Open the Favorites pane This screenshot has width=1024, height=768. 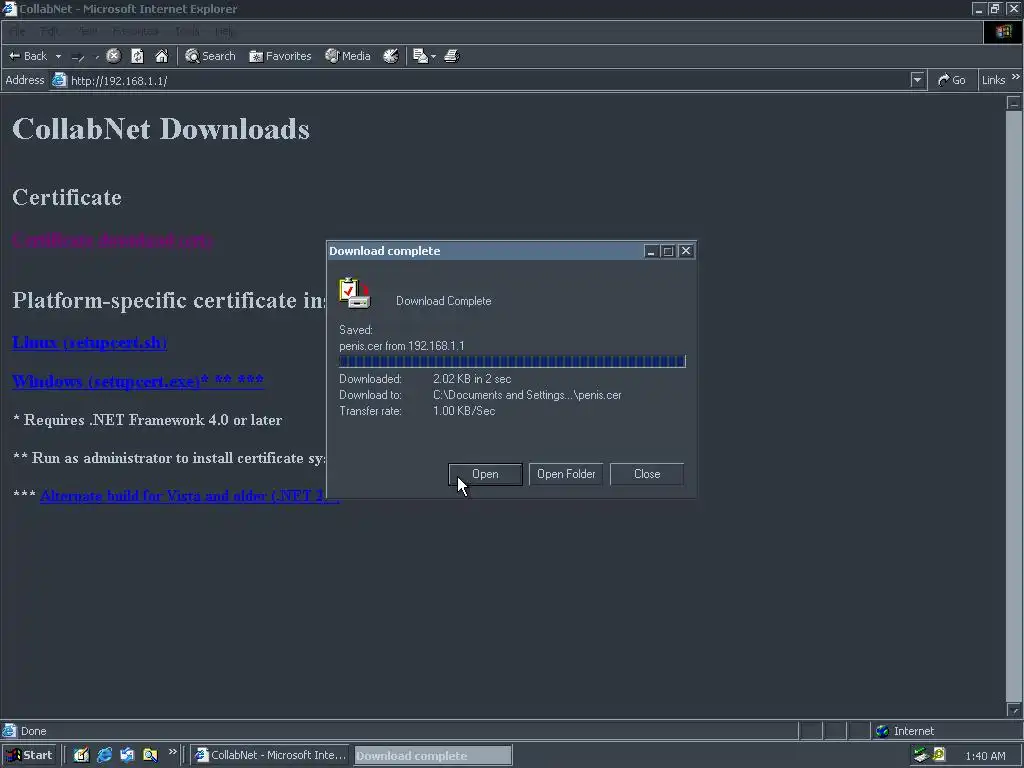(x=280, y=56)
